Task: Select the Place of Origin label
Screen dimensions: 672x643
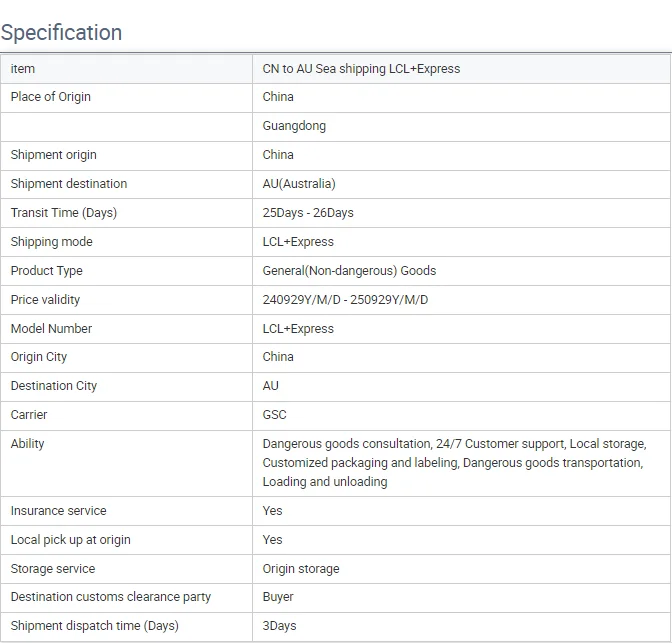Action: [x=50, y=97]
